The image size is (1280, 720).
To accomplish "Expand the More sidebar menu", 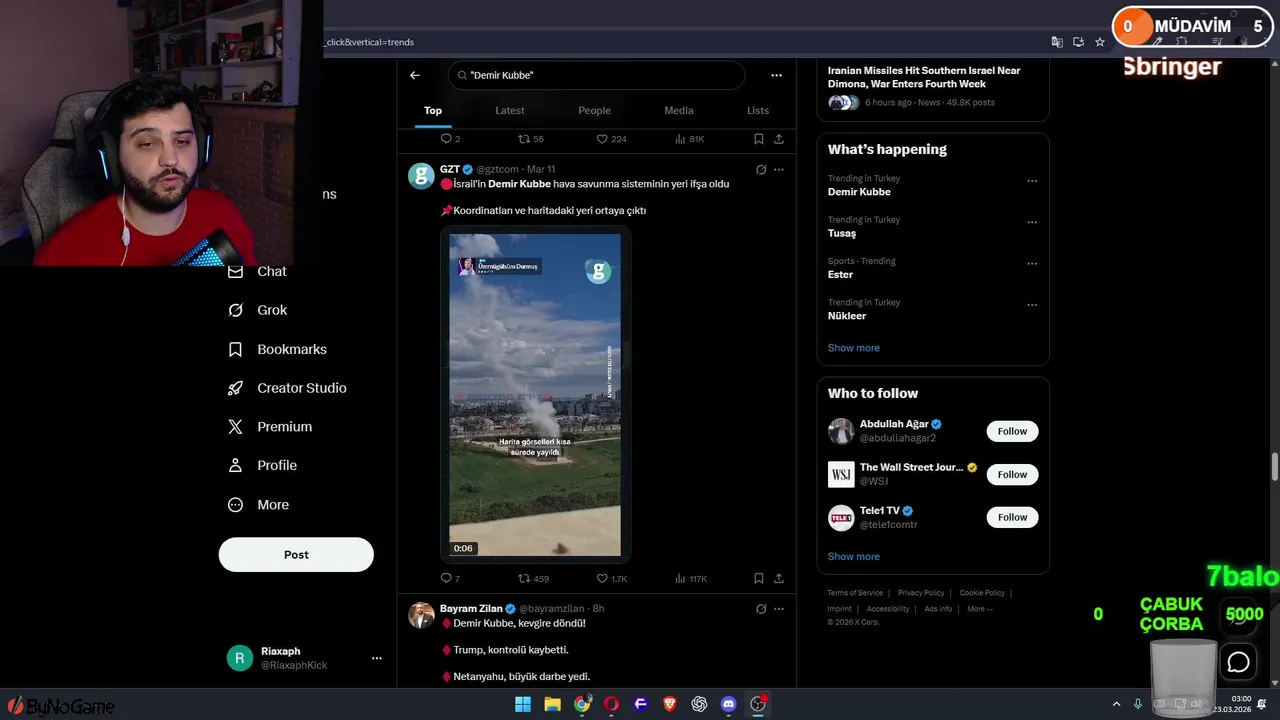I will pos(258,505).
